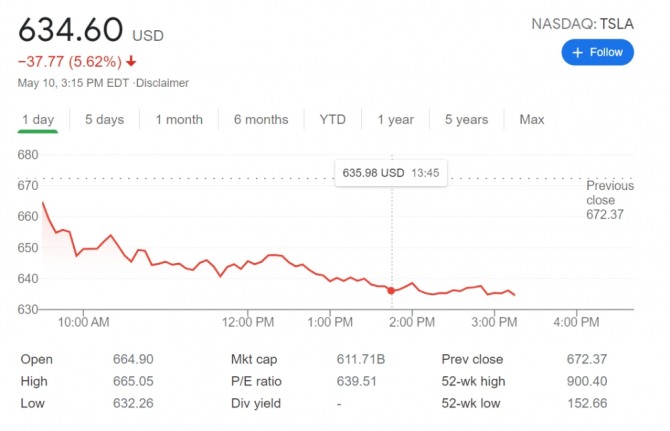Open the Disclaimer link
The height and width of the screenshot is (431, 670).
(163, 83)
